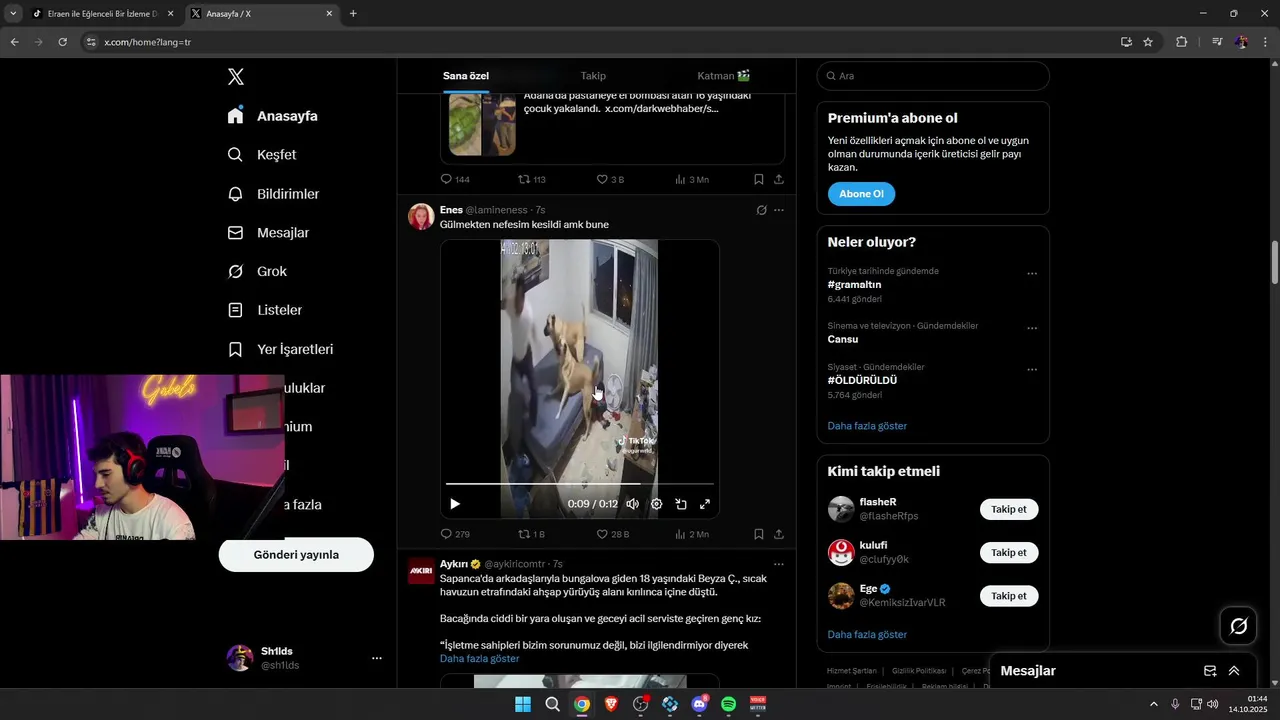Open more options for Cansu trend
The image size is (1280, 720).
coord(1032,328)
